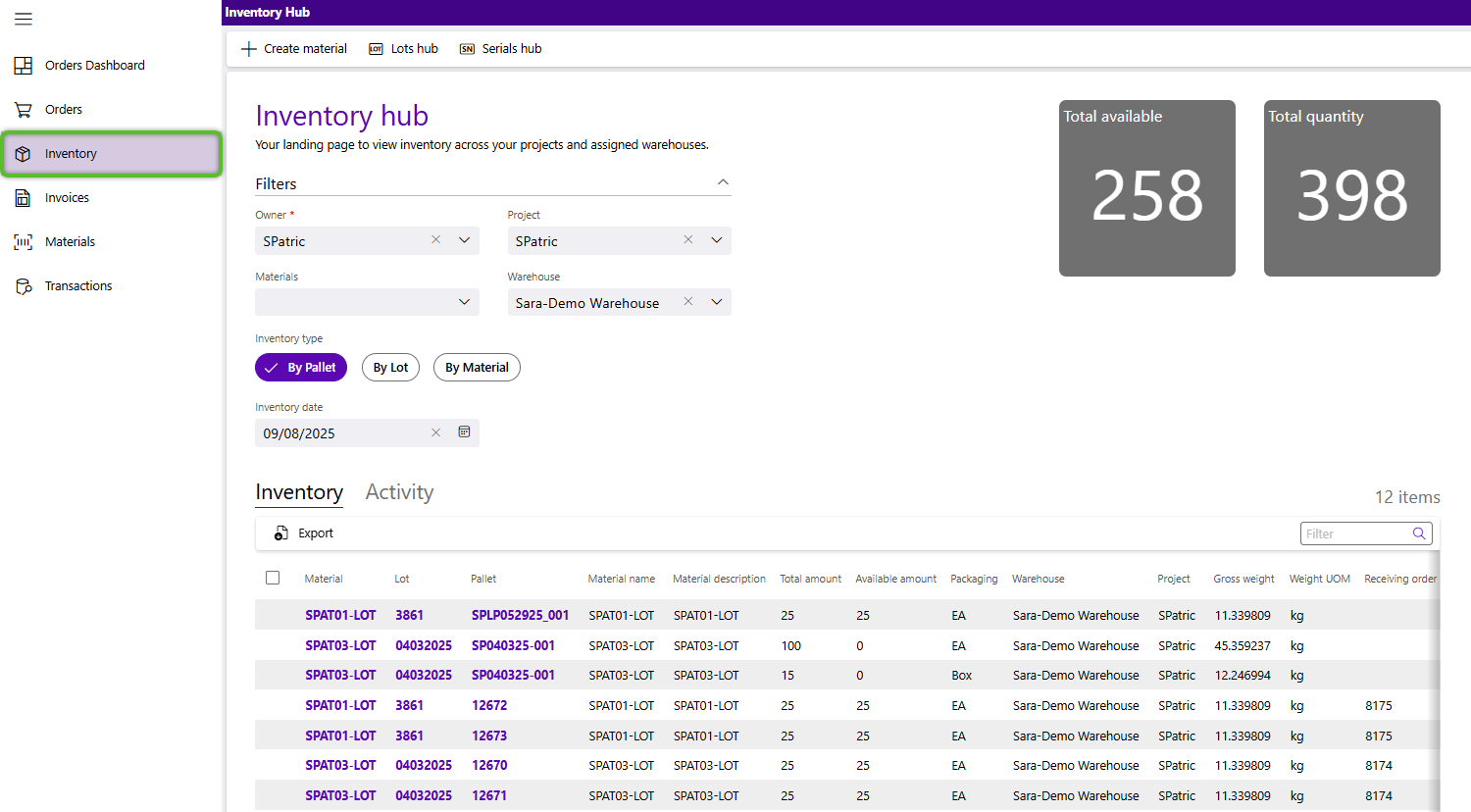Switch to the Activity tab

coord(399,492)
